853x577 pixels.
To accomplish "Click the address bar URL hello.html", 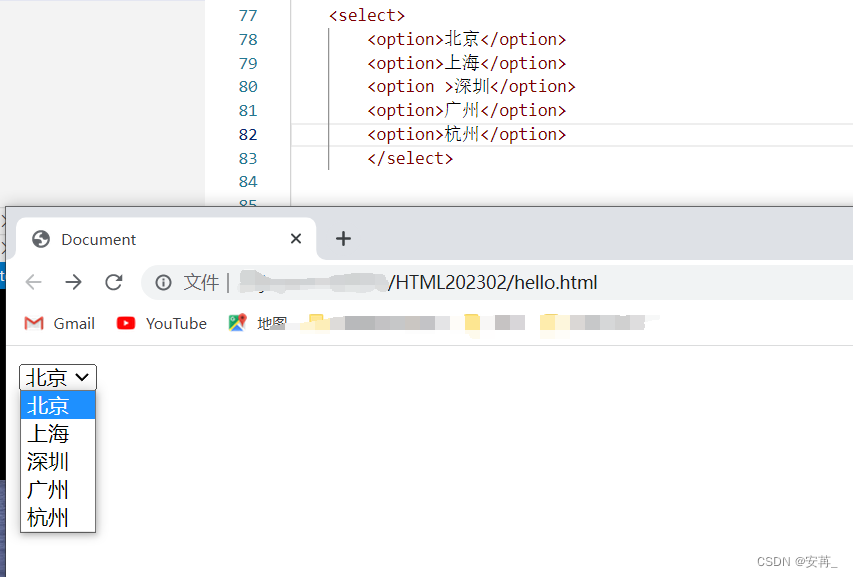I will tap(493, 282).
